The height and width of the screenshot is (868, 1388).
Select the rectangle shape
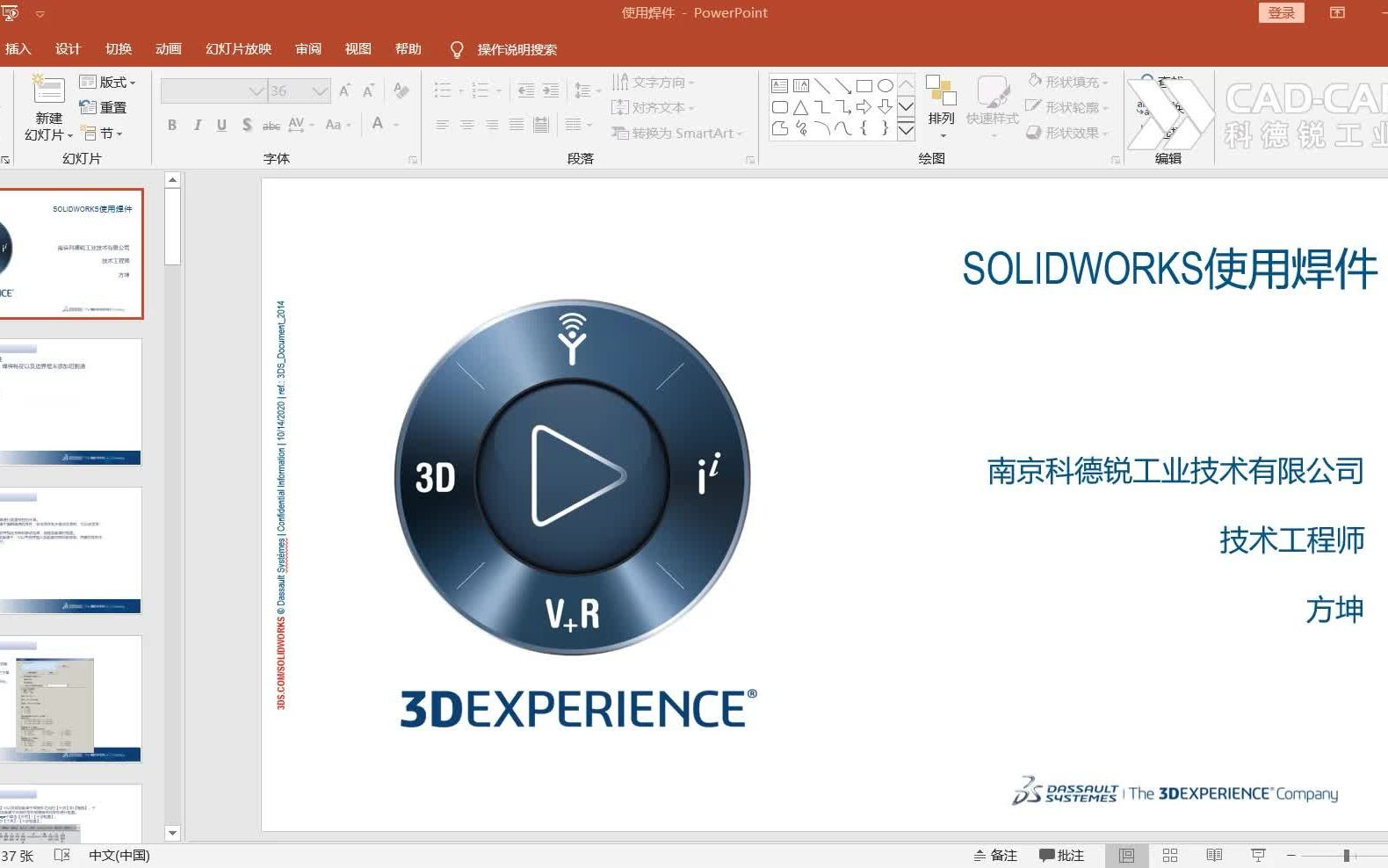click(x=864, y=85)
